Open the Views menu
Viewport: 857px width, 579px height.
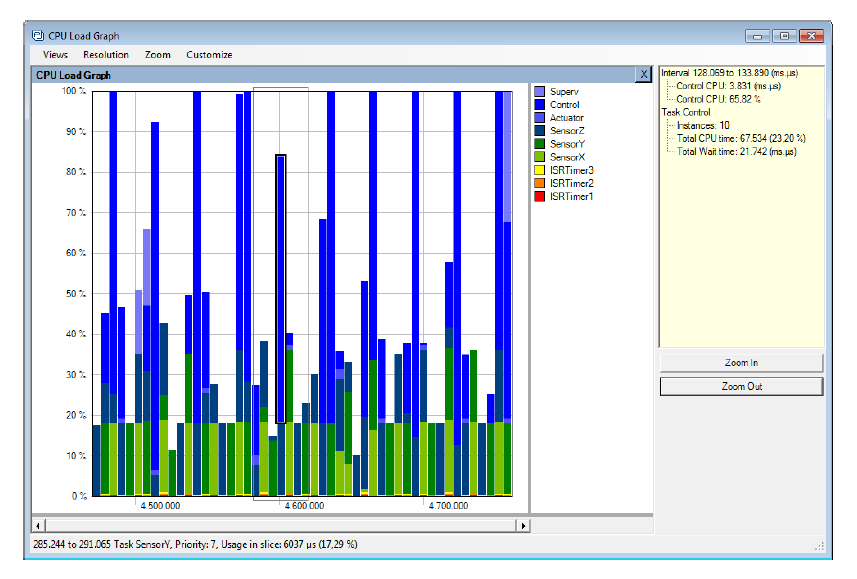[55, 55]
